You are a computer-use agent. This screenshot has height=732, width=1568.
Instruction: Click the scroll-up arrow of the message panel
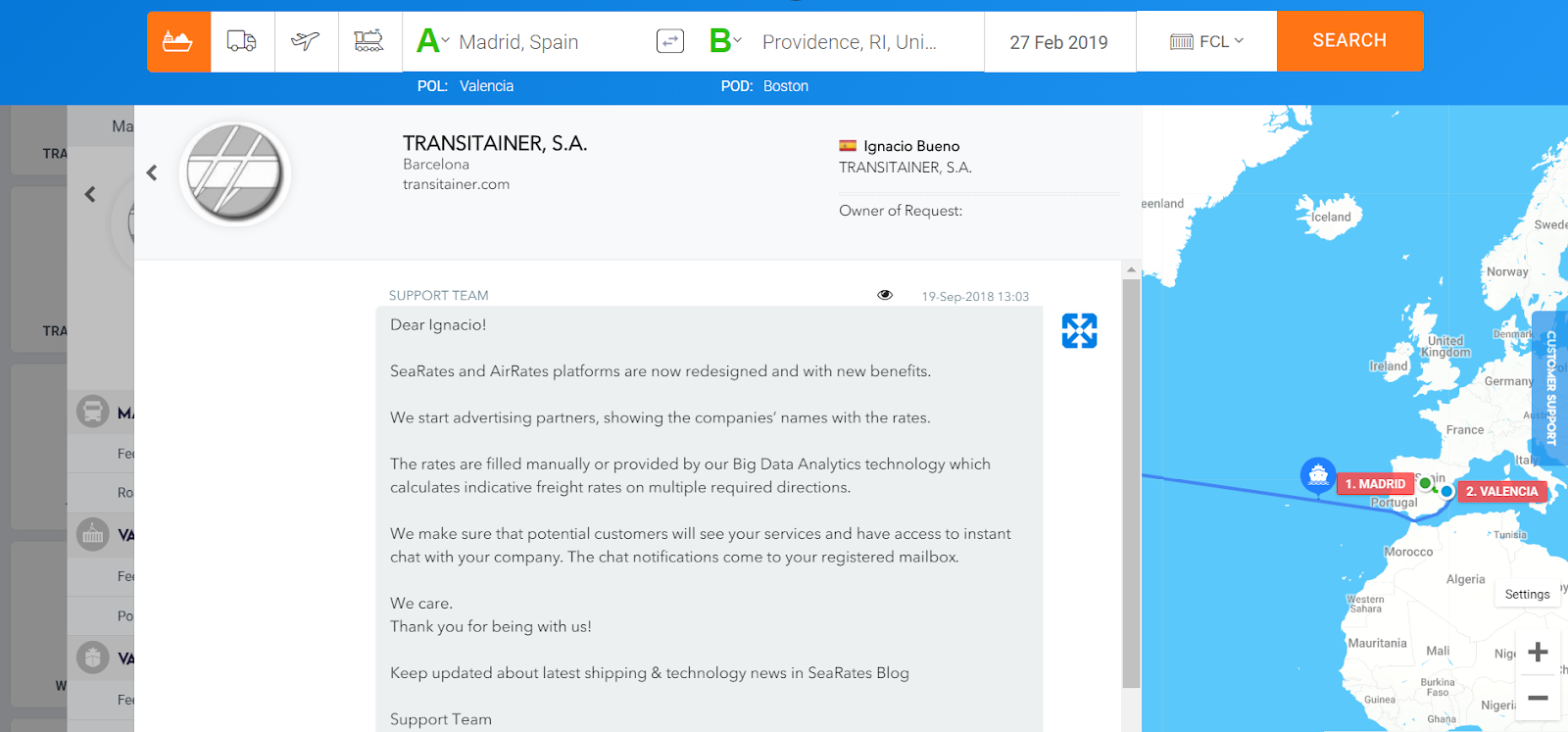[1131, 269]
